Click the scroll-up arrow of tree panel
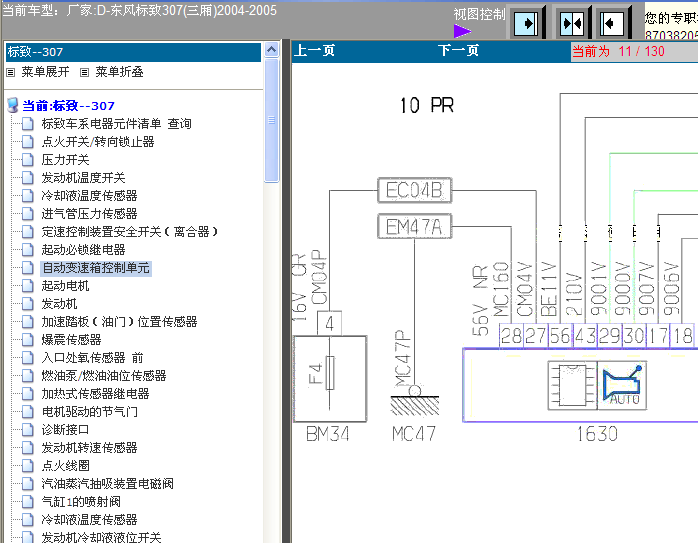 point(272,50)
